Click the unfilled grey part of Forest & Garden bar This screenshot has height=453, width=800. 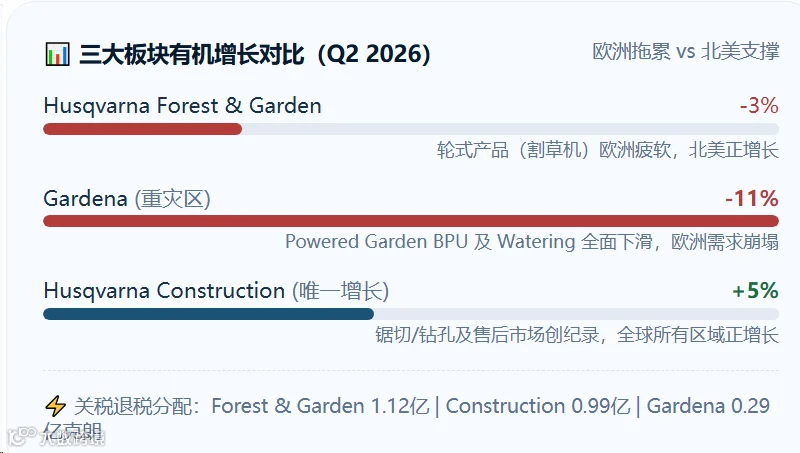510,129
